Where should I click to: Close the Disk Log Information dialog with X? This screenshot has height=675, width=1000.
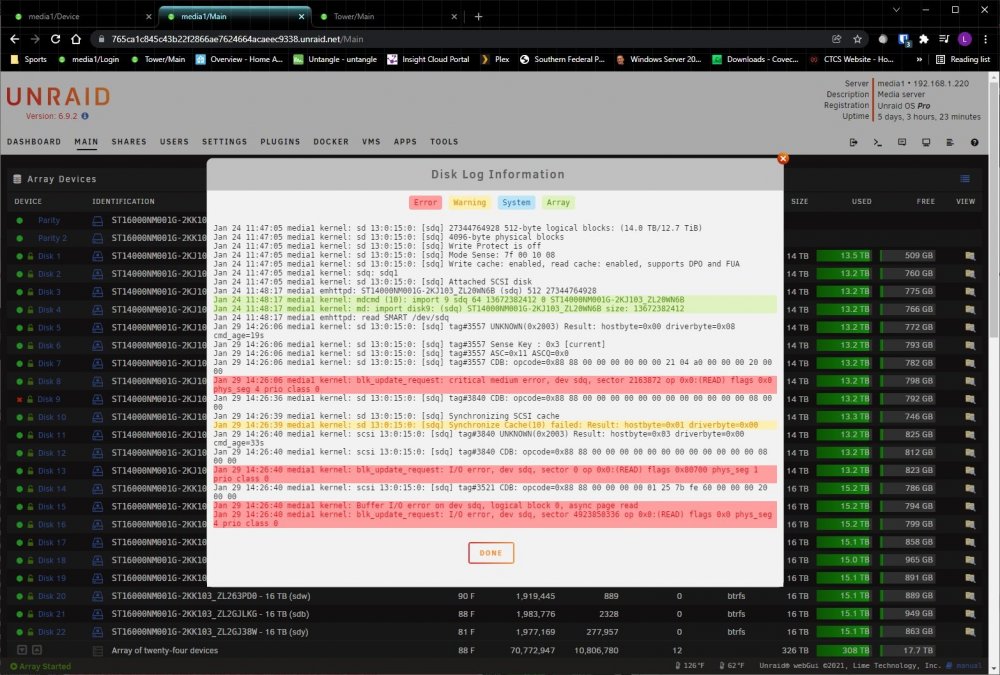tap(783, 158)
